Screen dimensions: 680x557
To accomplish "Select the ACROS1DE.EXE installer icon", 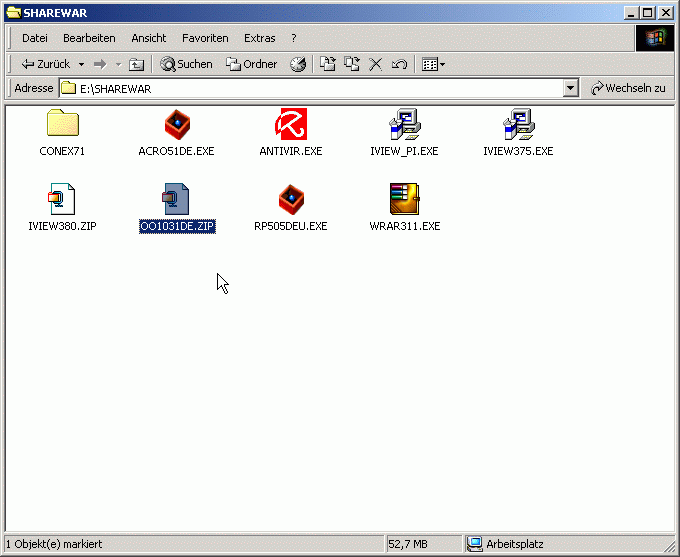I will click(177, 125).
